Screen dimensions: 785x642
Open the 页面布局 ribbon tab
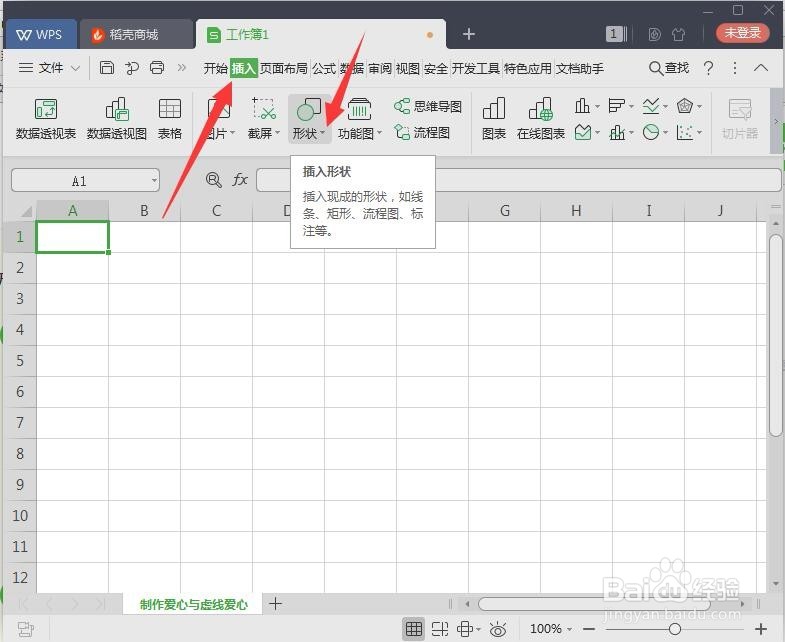(283, 68)
